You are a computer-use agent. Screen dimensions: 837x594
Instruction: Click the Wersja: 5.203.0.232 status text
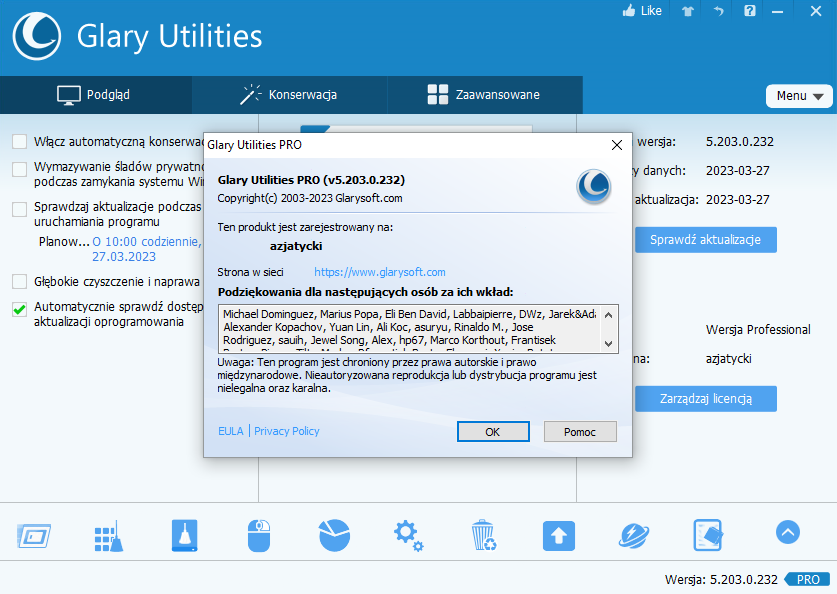pyautogui.click(x=721, y=580)
